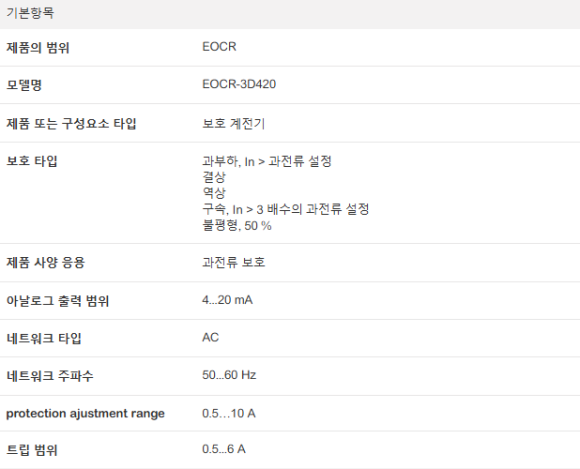580x469 pixels.
Task: Select the 아날로그 출력 범위 label
Action: 58,301
